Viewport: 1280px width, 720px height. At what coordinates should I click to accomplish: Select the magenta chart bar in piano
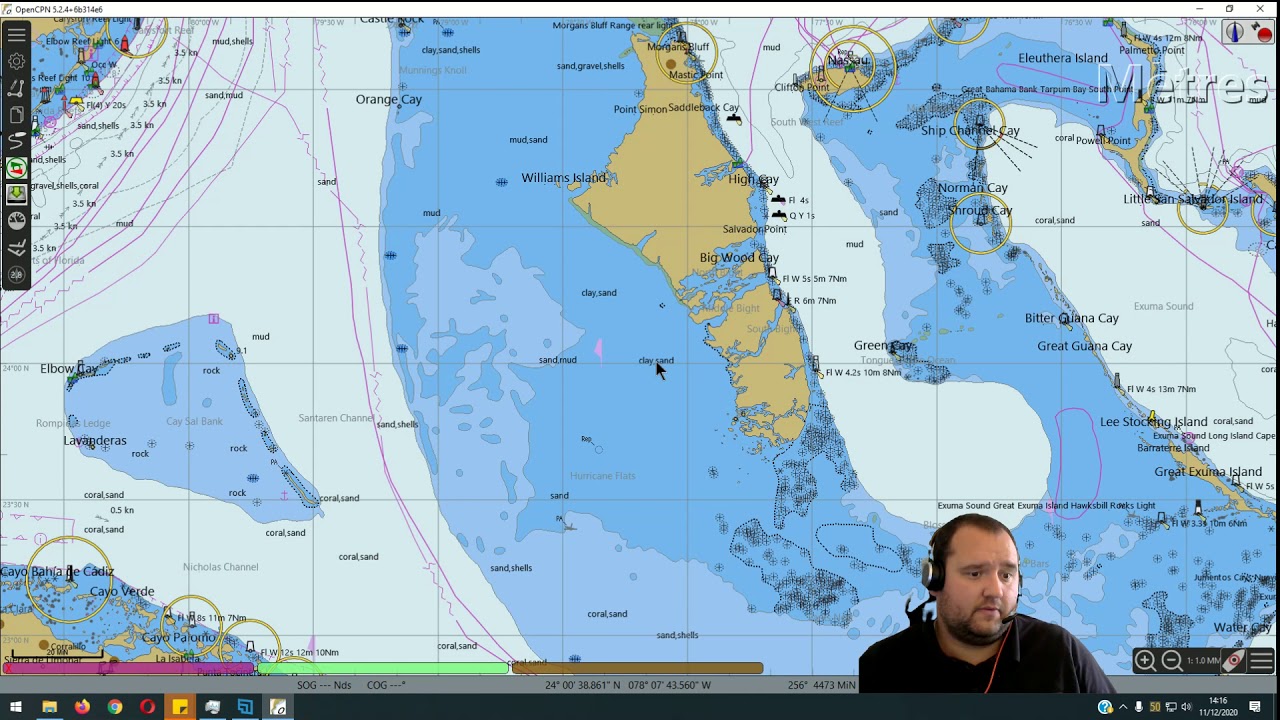click(x=130, y=668)
